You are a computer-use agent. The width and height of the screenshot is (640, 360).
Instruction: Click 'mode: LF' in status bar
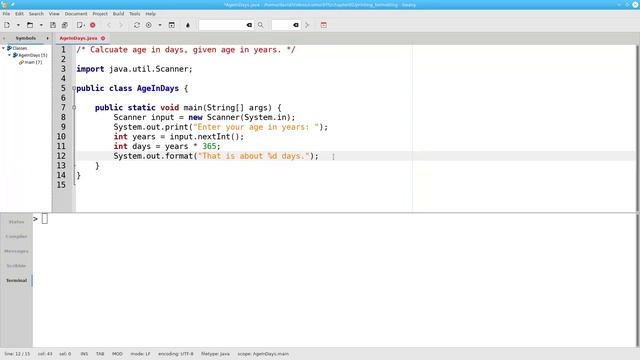pos(140,354)
